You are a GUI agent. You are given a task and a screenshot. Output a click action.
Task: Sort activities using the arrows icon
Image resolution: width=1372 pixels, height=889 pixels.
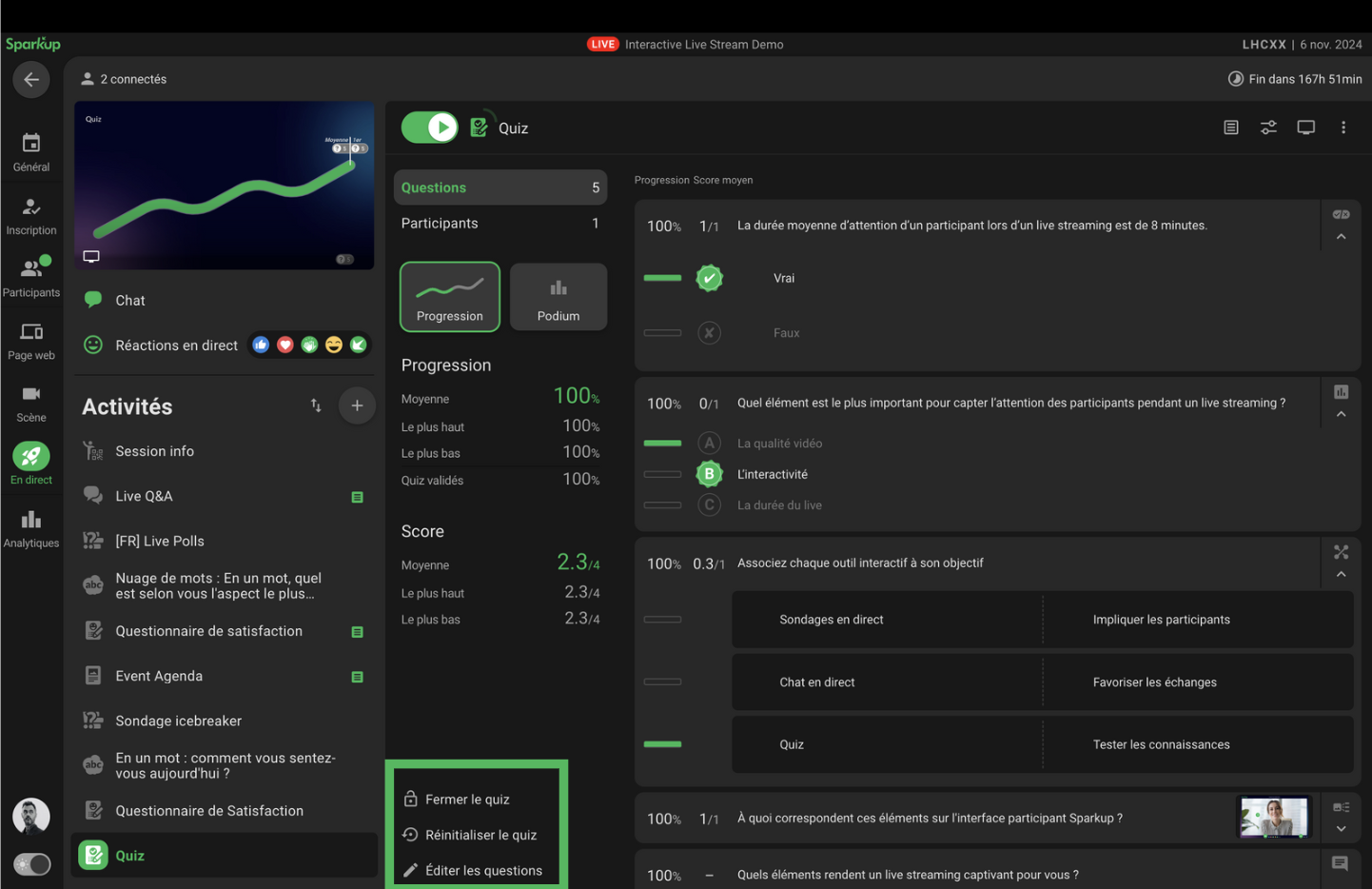316,405
